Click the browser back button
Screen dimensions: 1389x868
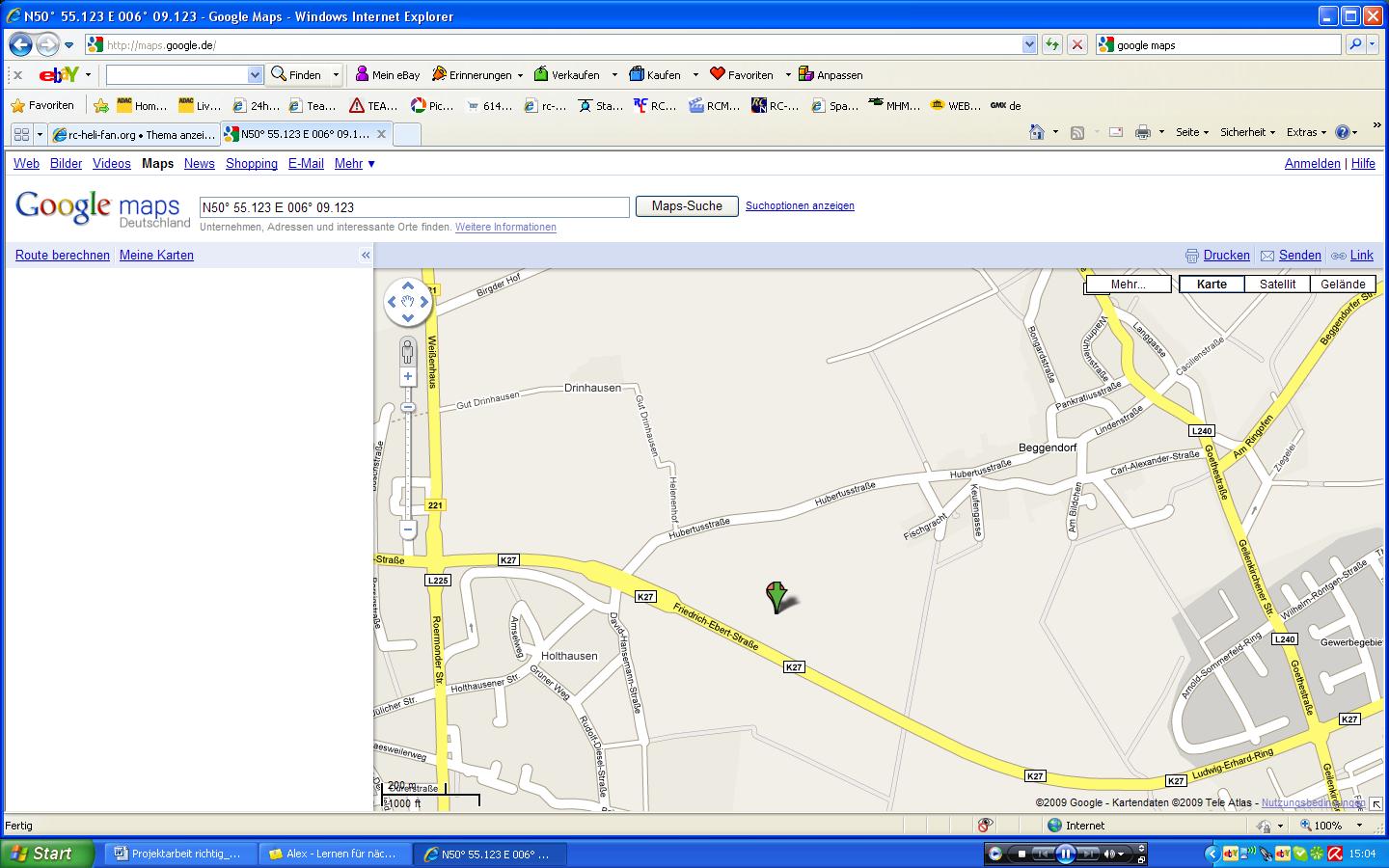click(x=20, y=44)
